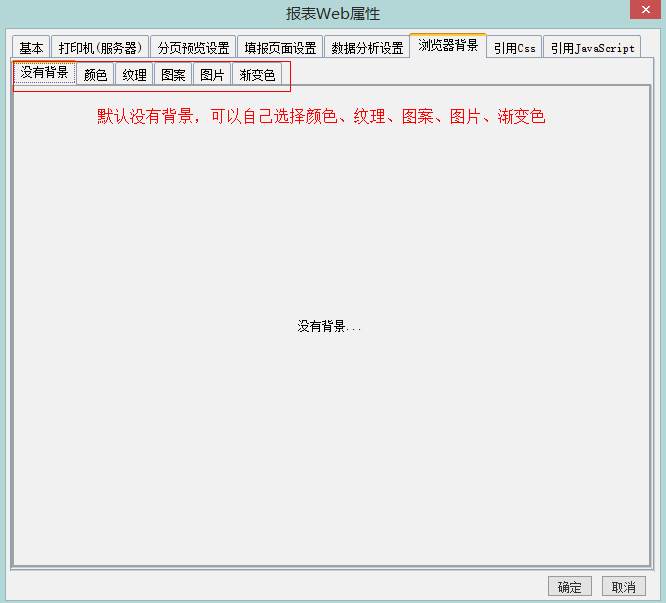
Task: Choose the 颜色 background sub-tab
Action: coord(95,74)
